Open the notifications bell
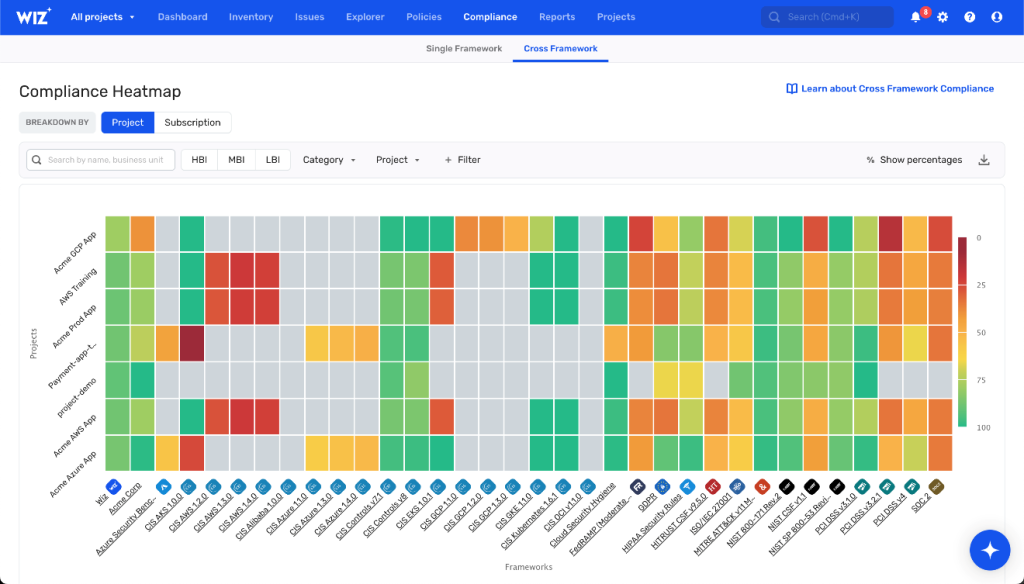The width and height of the screenshot is (1024, 584). [x=916, y=17]
